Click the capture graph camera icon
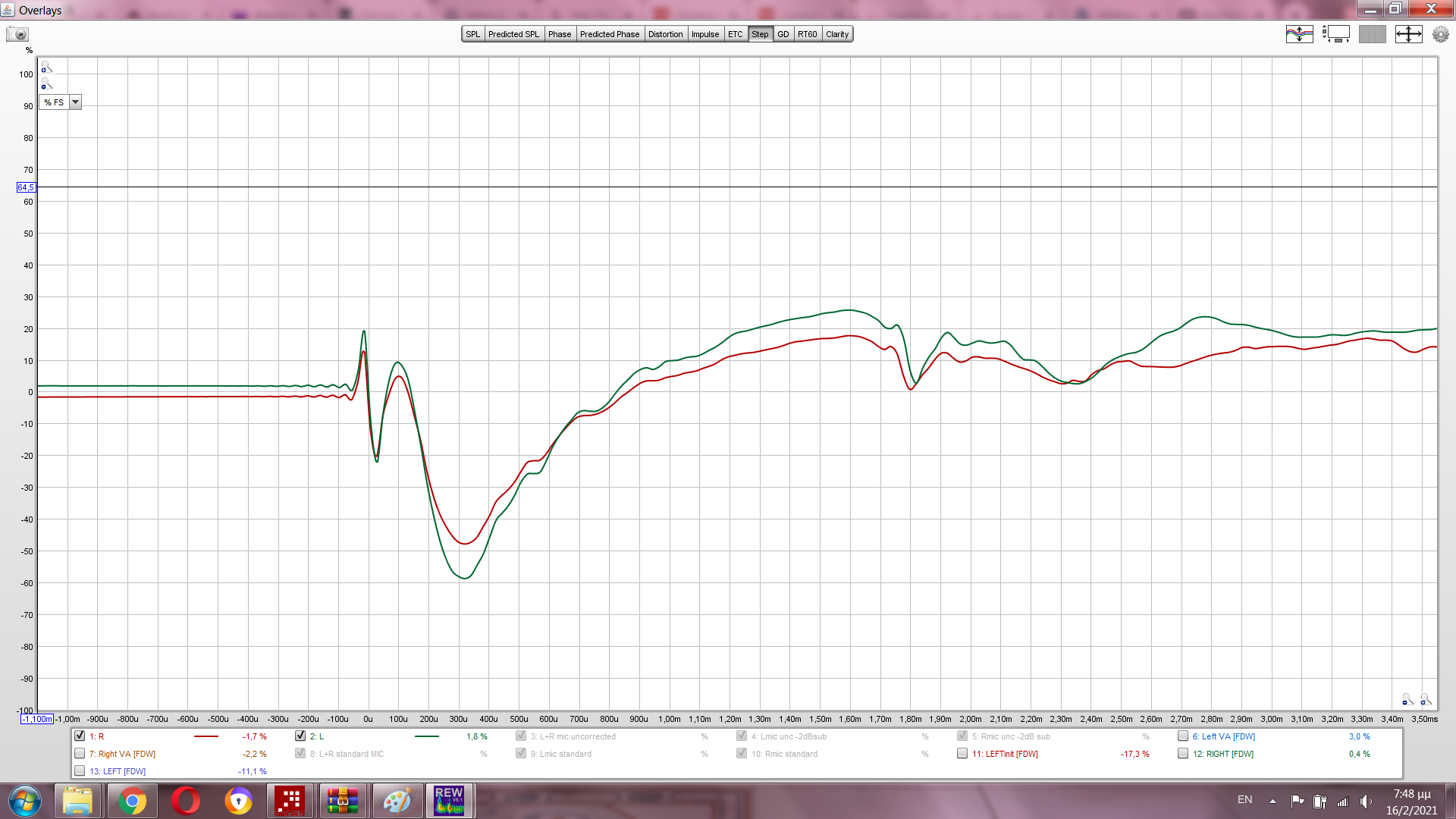Viewport: 1456px width, 819px height. pyautogui.click(x=17, y=34)
